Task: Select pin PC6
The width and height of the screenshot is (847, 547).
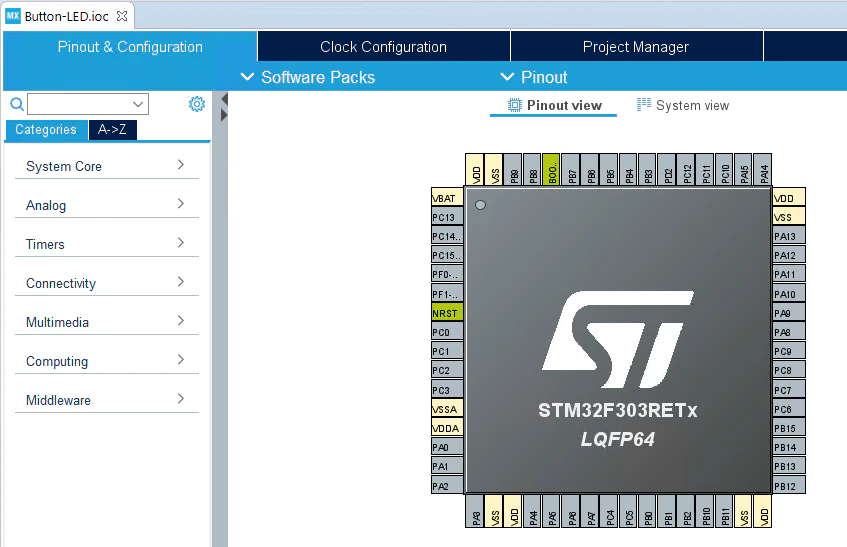Action: pos(789,409)
